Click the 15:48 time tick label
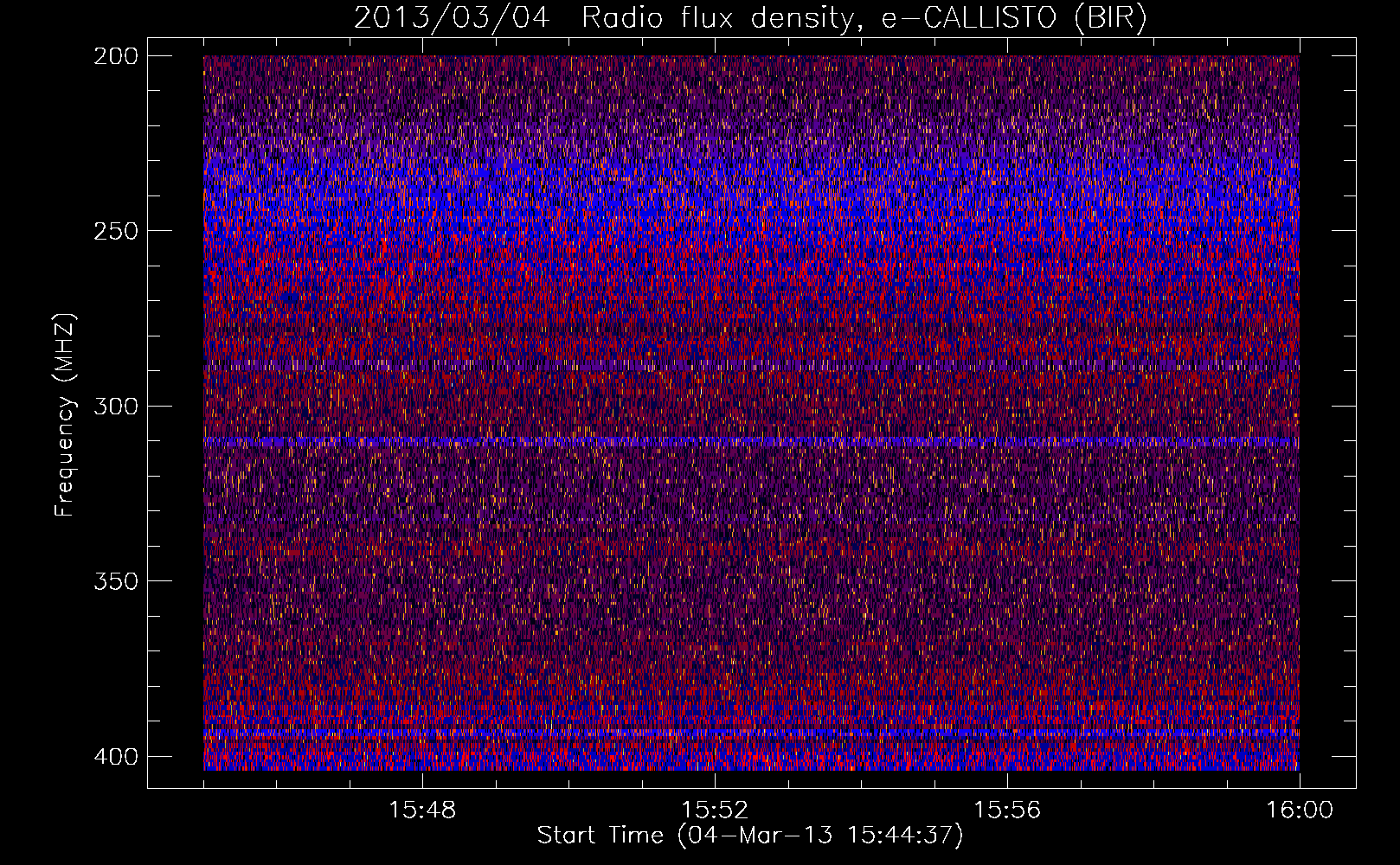Screen dimensions: 1400x865 click(x=422, y=811)
